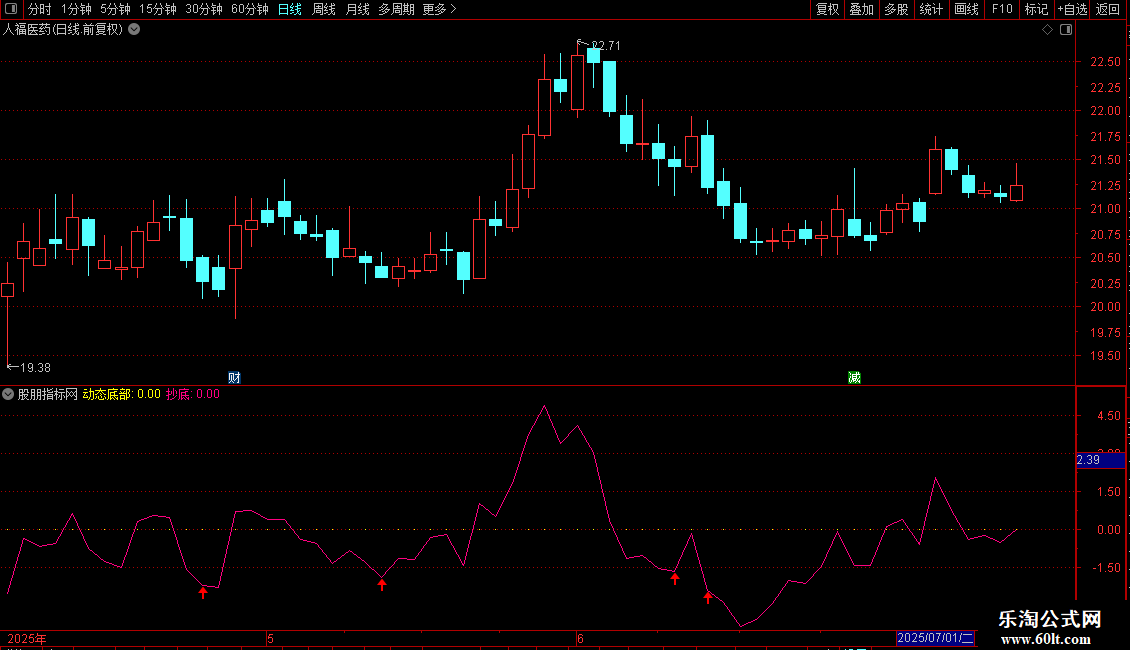Select the 1分钟 period
The image size is (1130, 650).
pyautogui.click(x=76, y=9)
